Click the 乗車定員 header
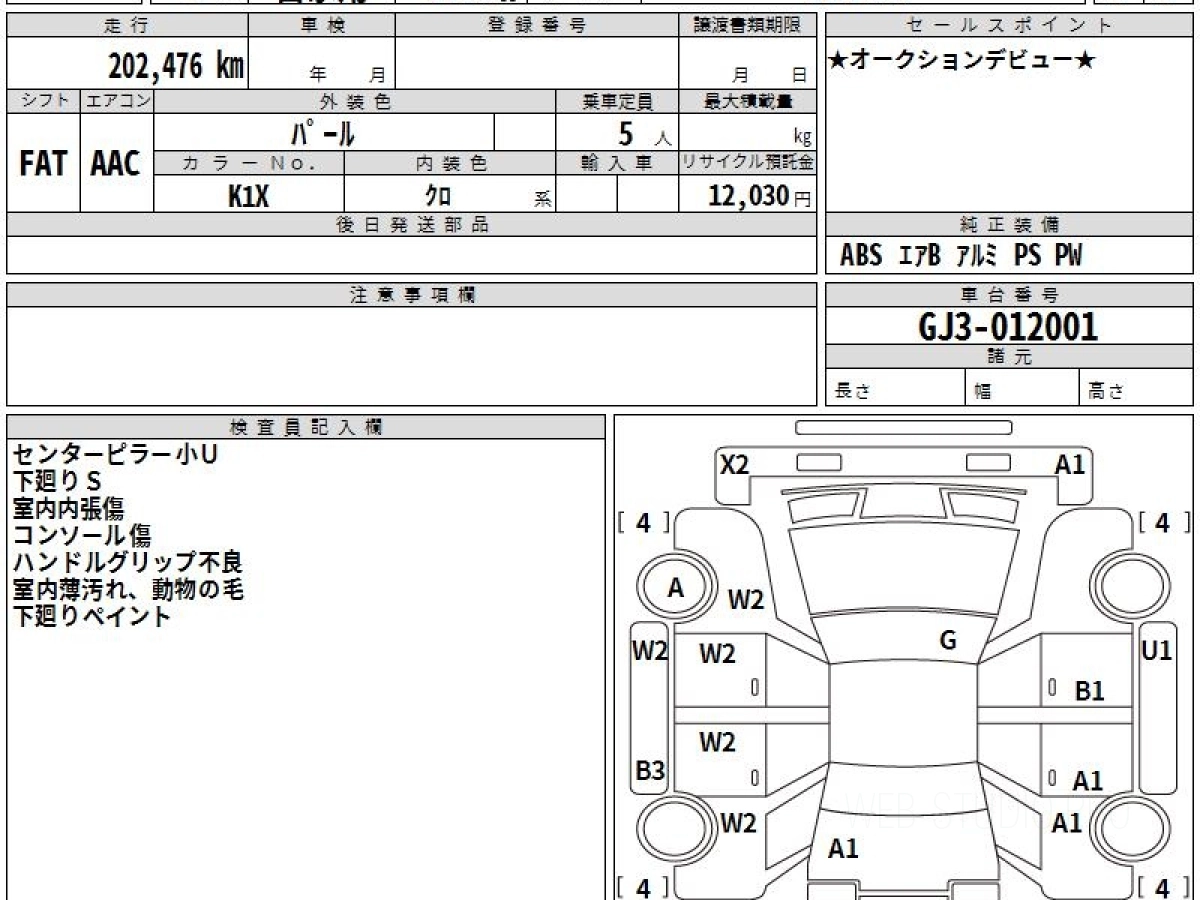Viewport: 1200px width, 900px height. (x=617, y=101)
